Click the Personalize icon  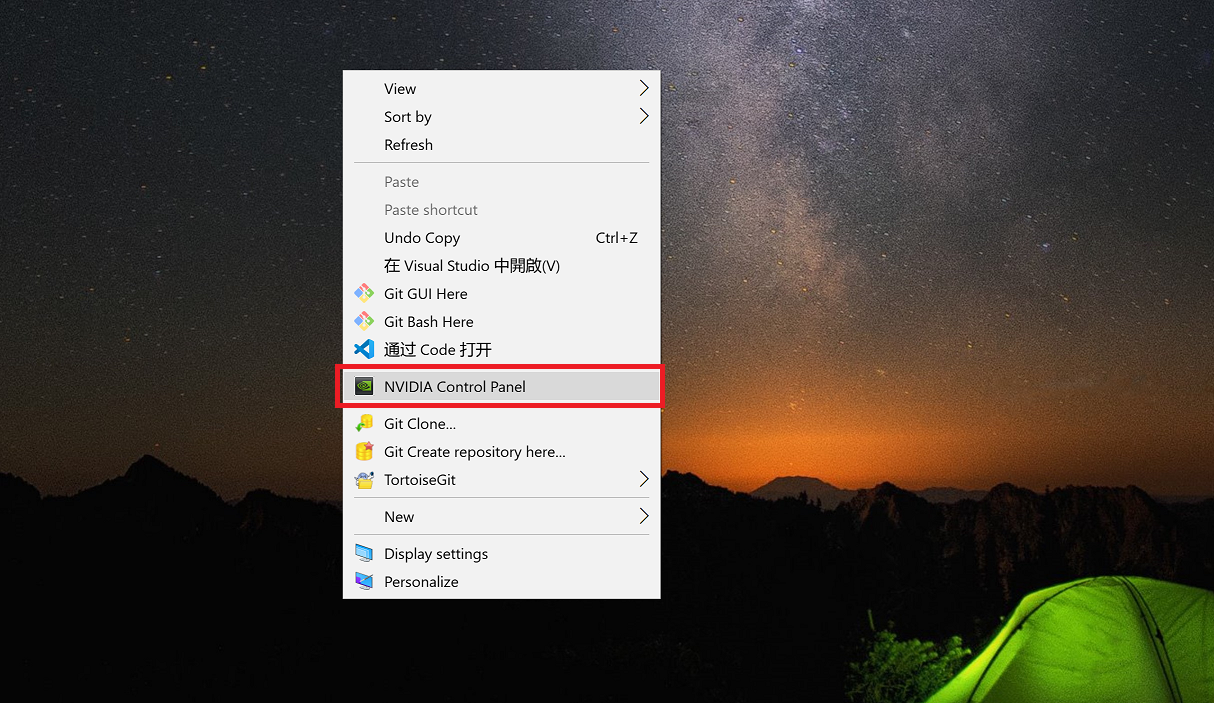364,582
